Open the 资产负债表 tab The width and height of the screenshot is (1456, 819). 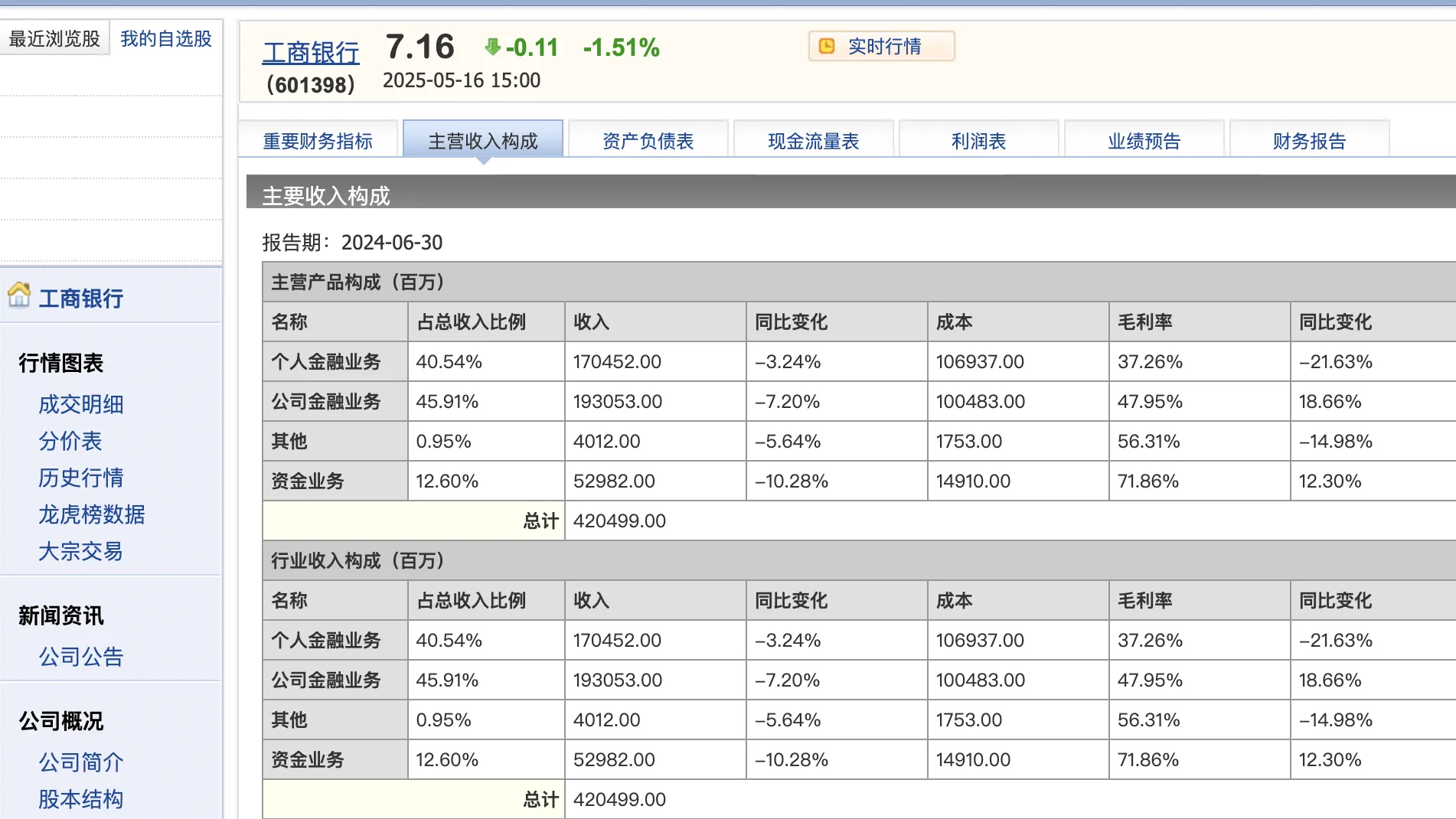pyautogui.click(x=648, y=141)
